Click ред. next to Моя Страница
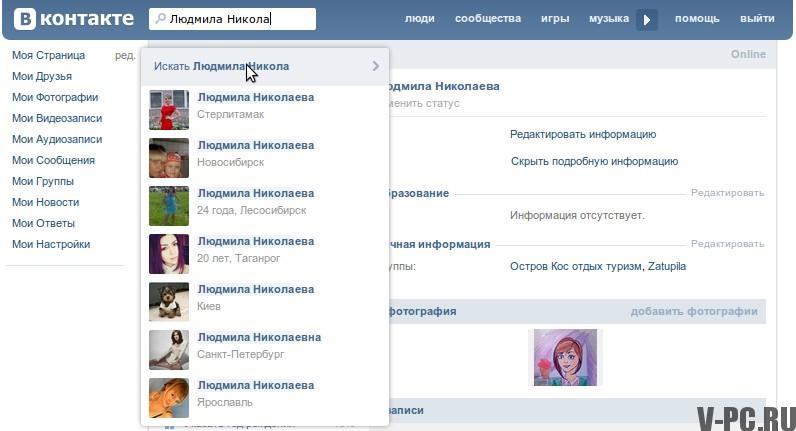The image size is (796, 431). click(125, 56)
